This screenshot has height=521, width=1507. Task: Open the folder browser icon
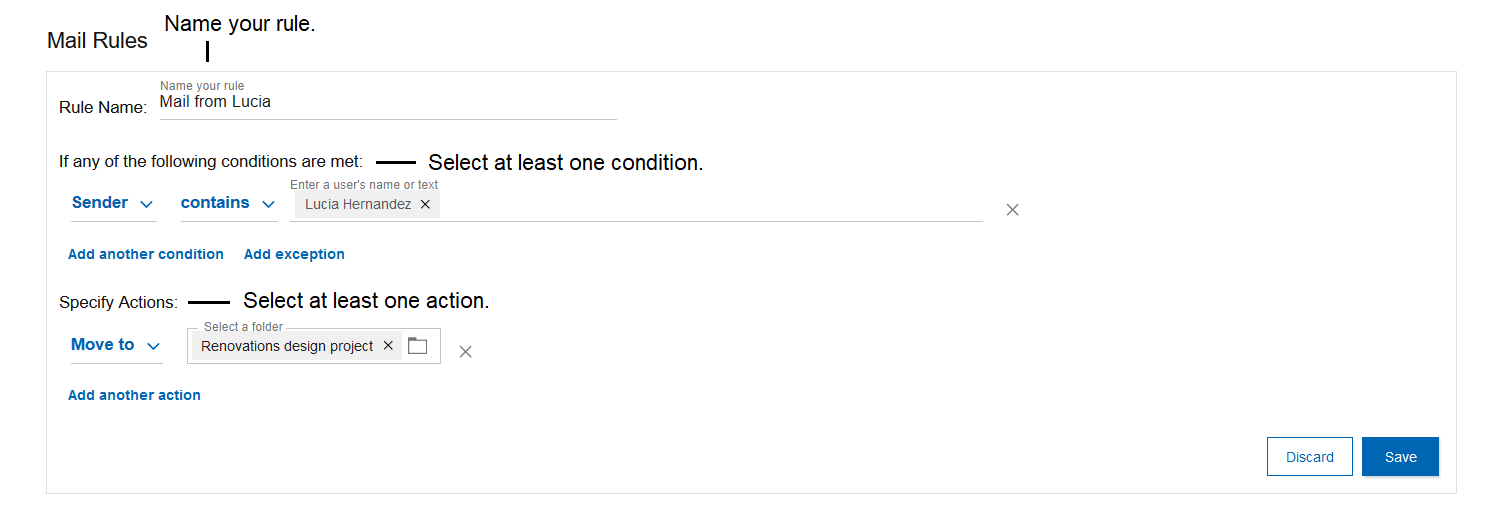pos(417,346)
